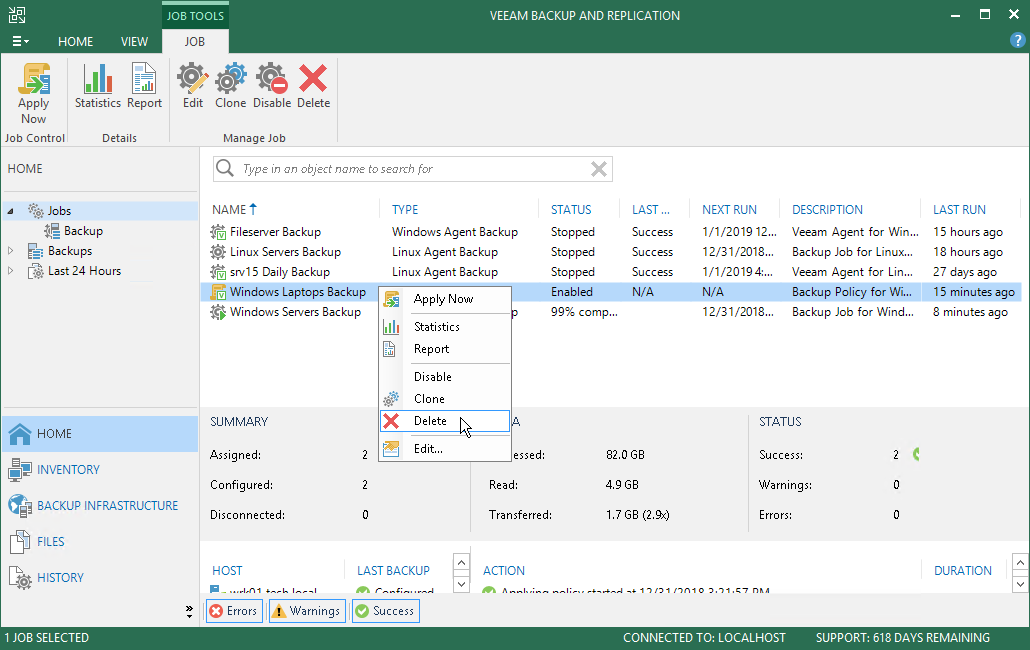Select the Linux Servers Backup job
Image resolution: width=1030 pixels, height=650 pixels.
pyautogui.click(x=611, y=252)
